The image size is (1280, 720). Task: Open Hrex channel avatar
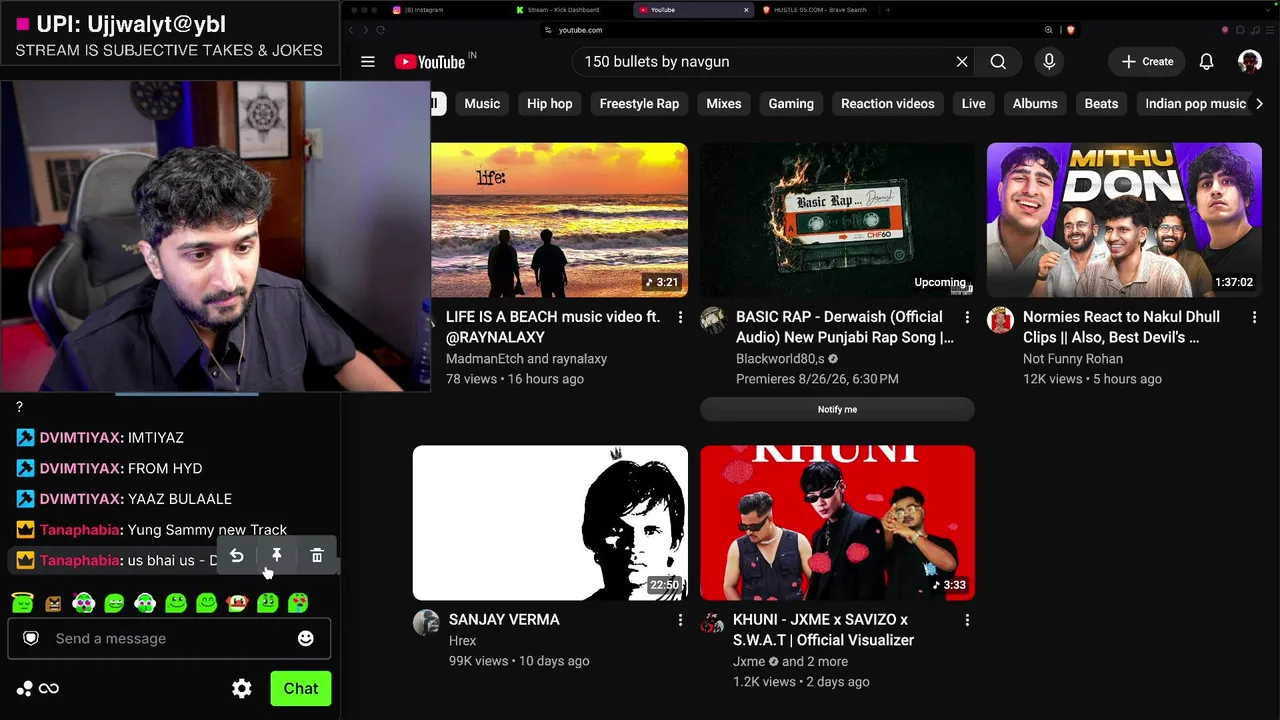tap(426, 623)
